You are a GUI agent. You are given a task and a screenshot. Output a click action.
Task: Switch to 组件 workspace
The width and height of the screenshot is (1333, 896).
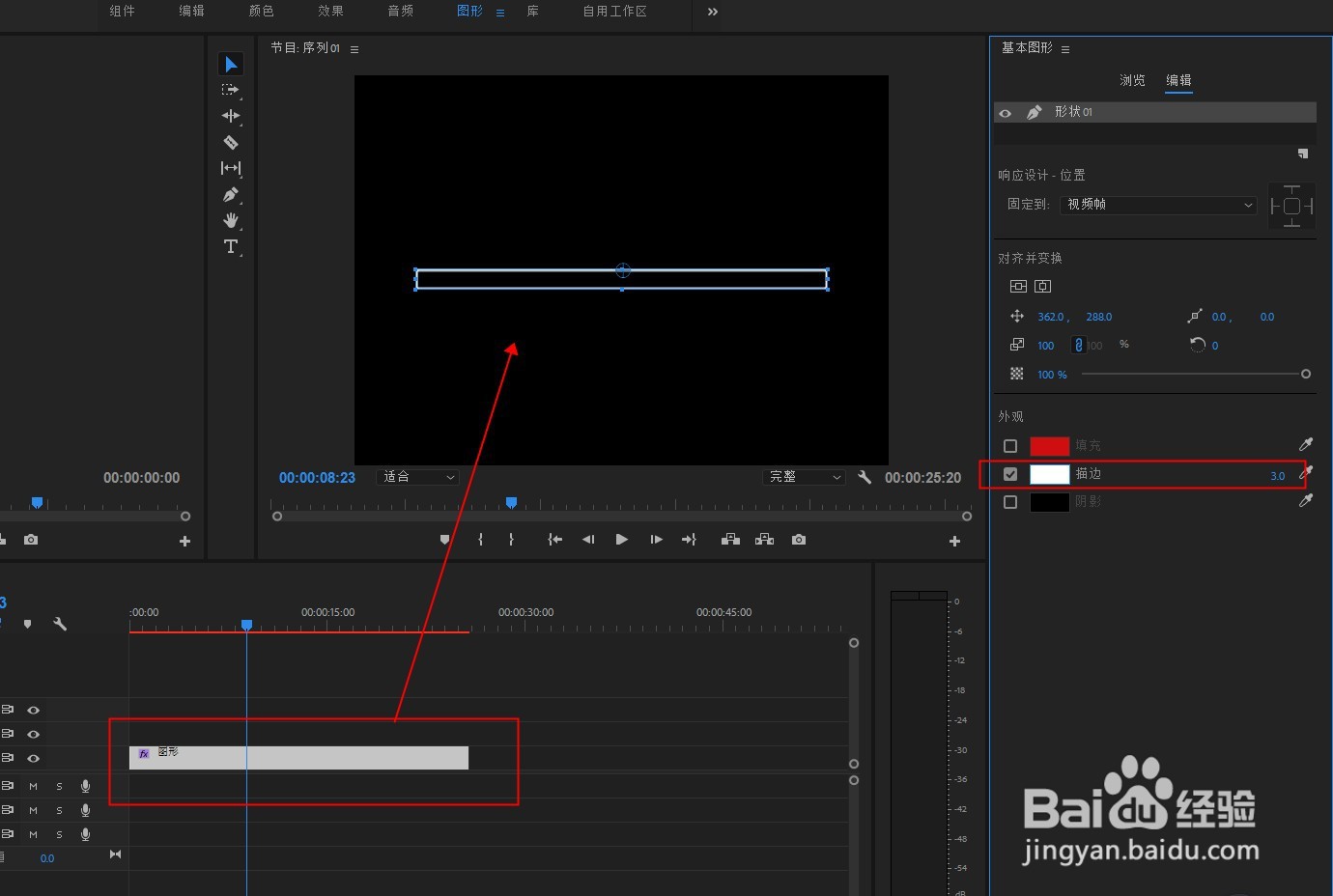tap(122, 12)
